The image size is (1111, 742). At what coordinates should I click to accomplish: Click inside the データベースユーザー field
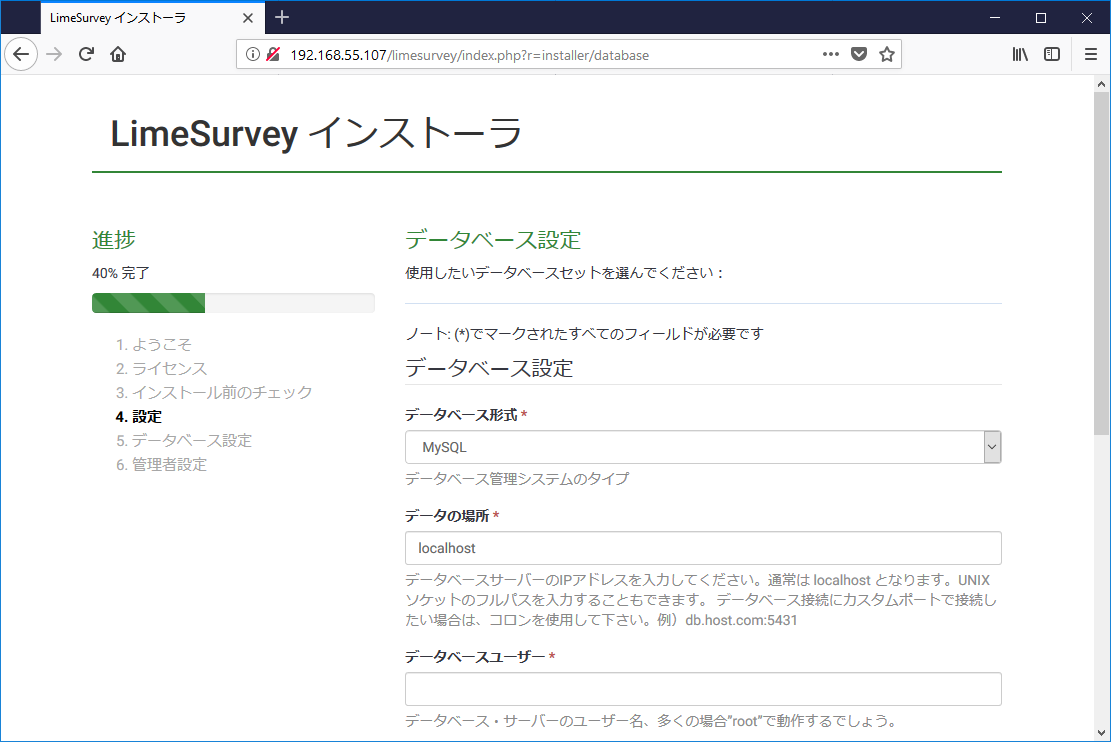pyautogui.click(x=700, y=689)
